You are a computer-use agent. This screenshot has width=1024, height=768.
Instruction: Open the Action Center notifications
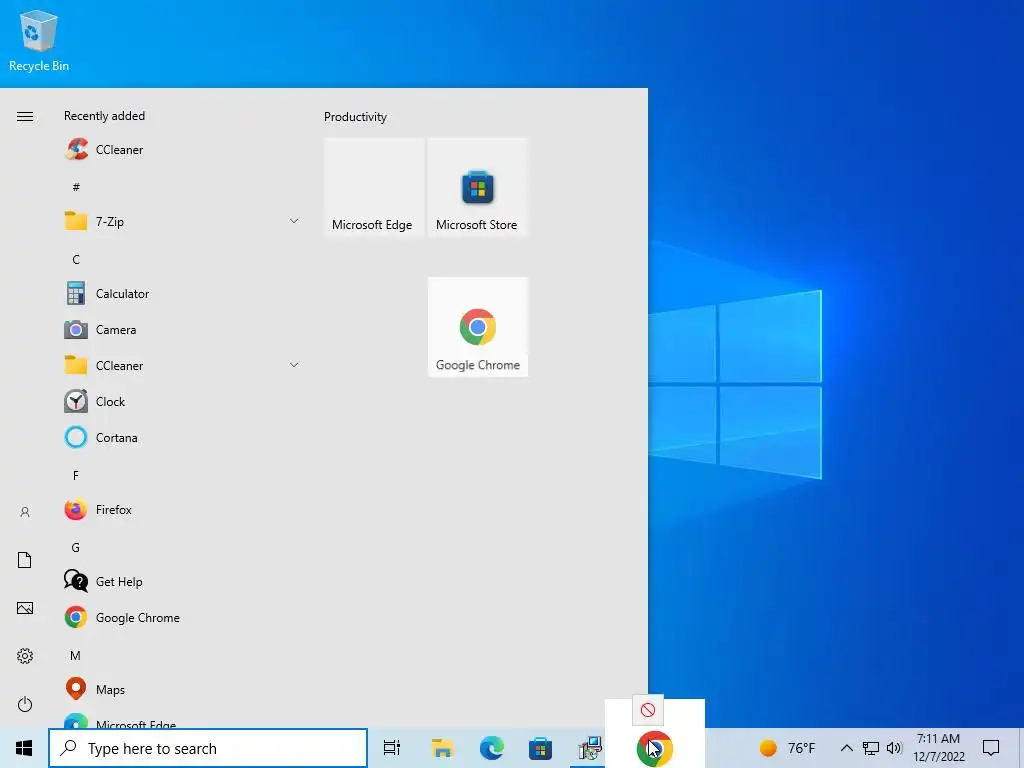pyautogui.click(x=991, y=748)
